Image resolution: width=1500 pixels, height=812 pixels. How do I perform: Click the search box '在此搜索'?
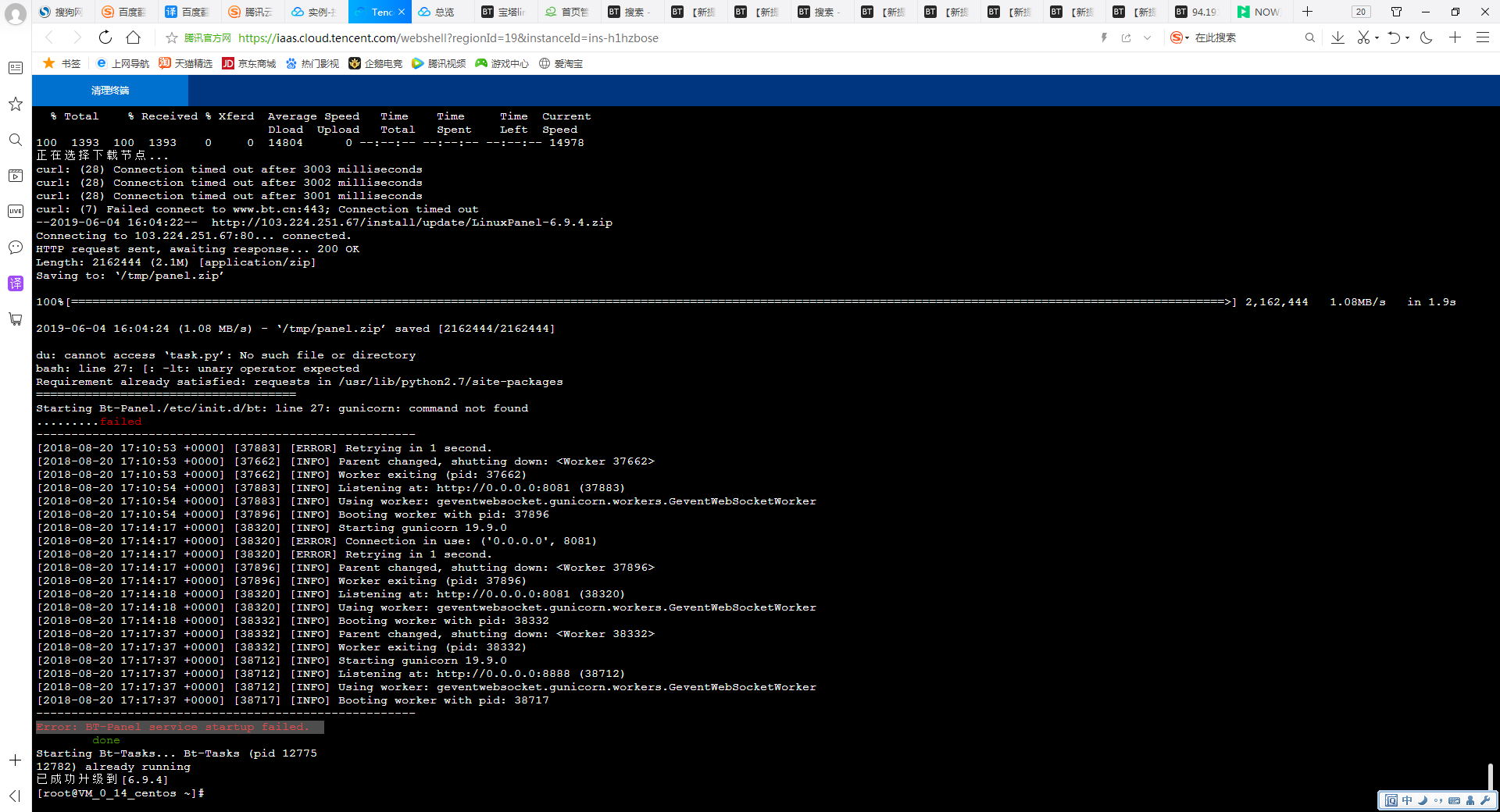[1246, 37]
